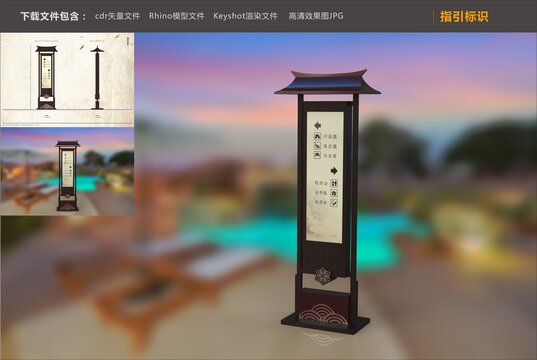The width and height of the screenshot is (537, 360).
Task: Click the middle pictogram under the left arrow
Action: pyautogui.click(x=317, y=146)
